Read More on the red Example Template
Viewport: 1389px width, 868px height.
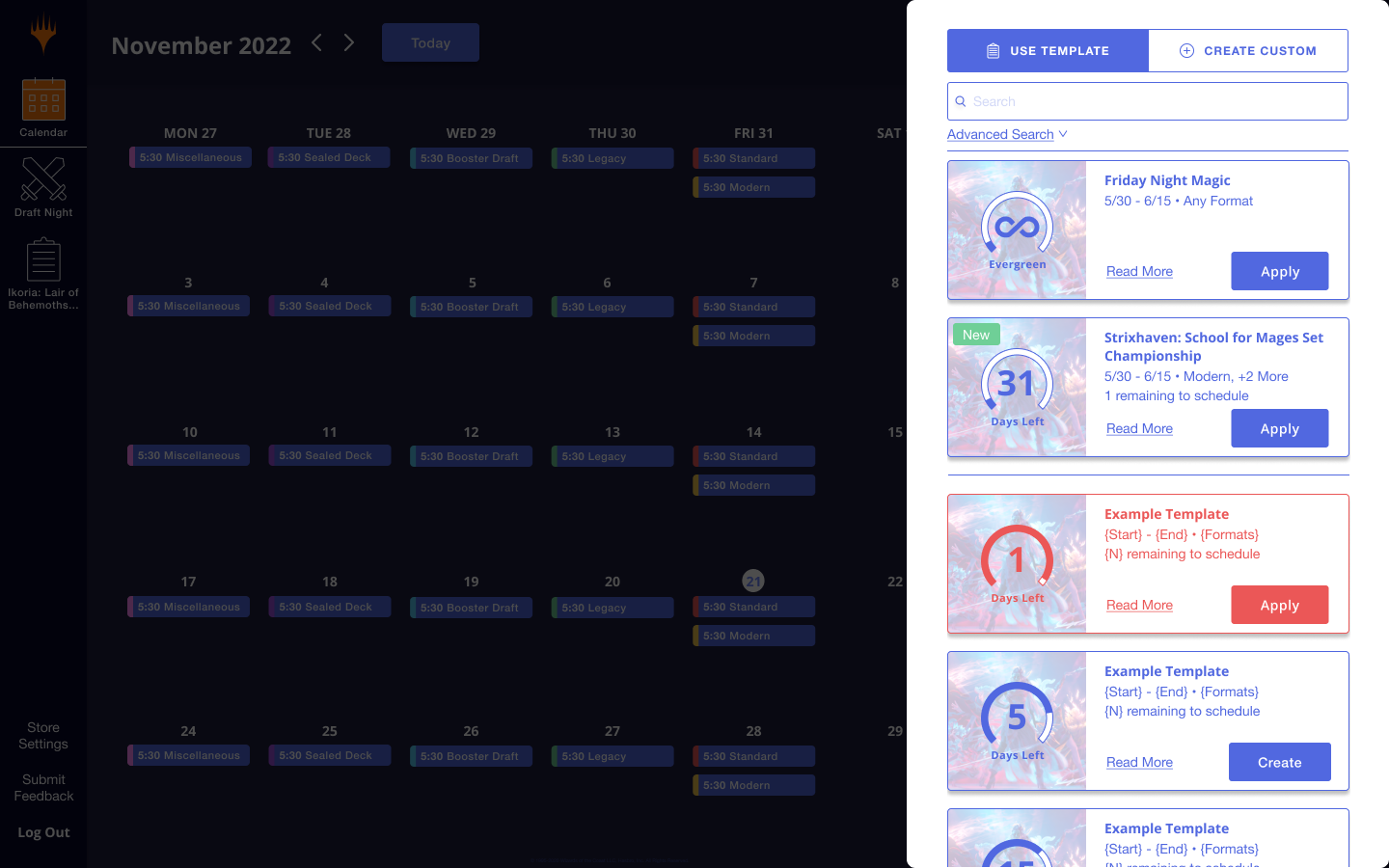pyautogui.click(x=1139, y=605)
